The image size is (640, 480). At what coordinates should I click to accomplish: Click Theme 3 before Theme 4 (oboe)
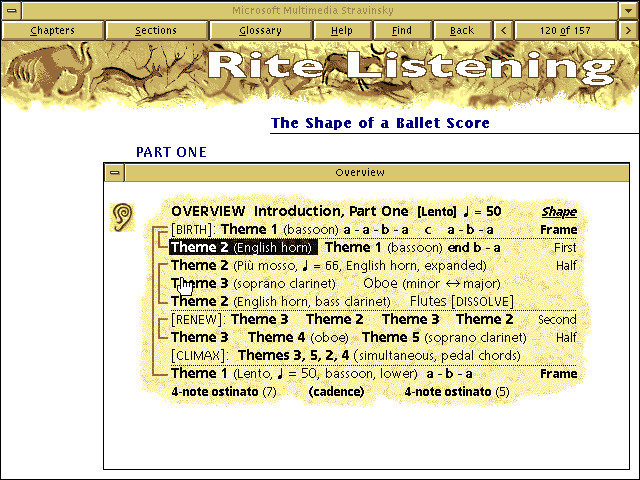[200, 337]
